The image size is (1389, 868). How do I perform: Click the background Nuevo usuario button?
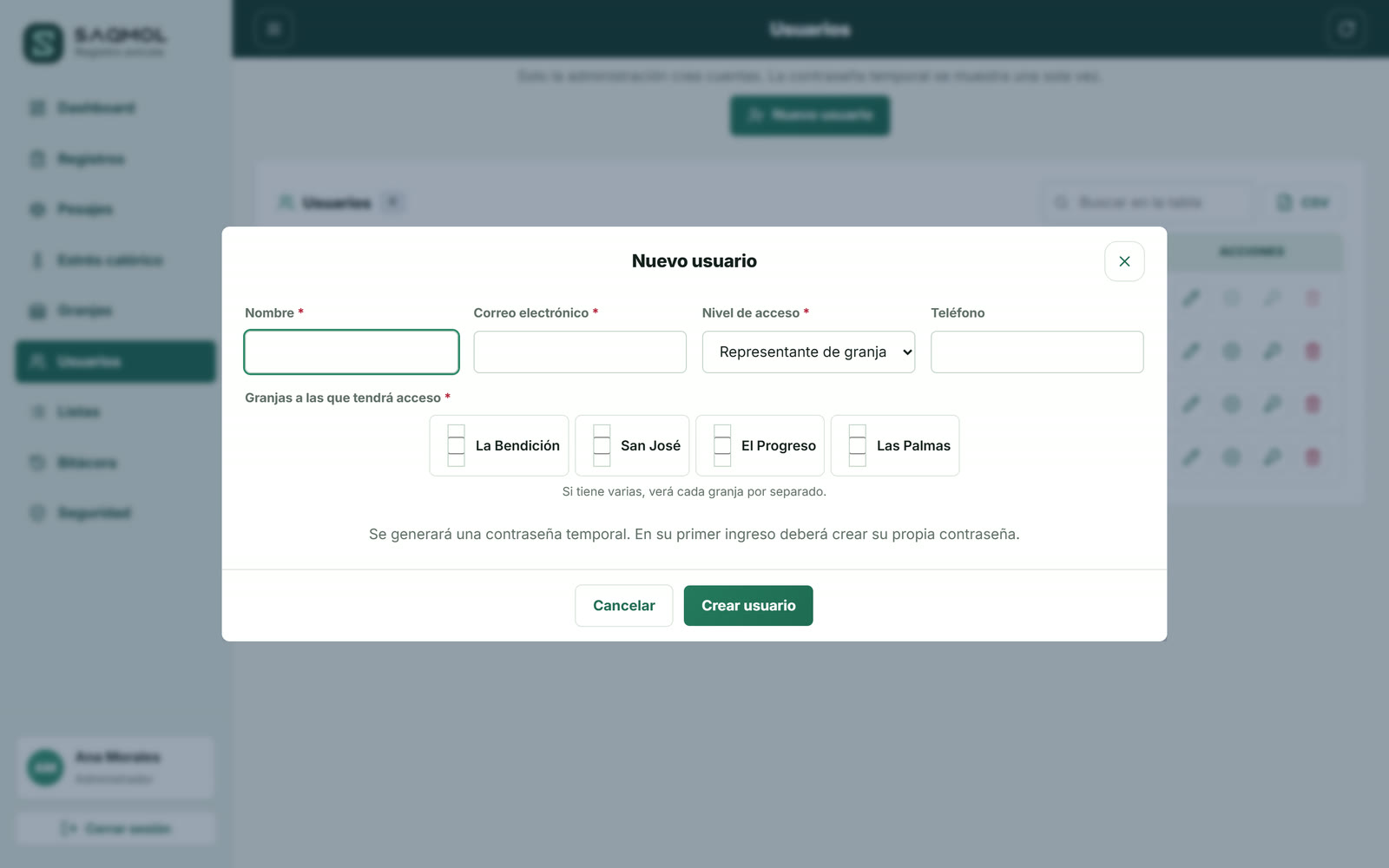tap(810, 115)
